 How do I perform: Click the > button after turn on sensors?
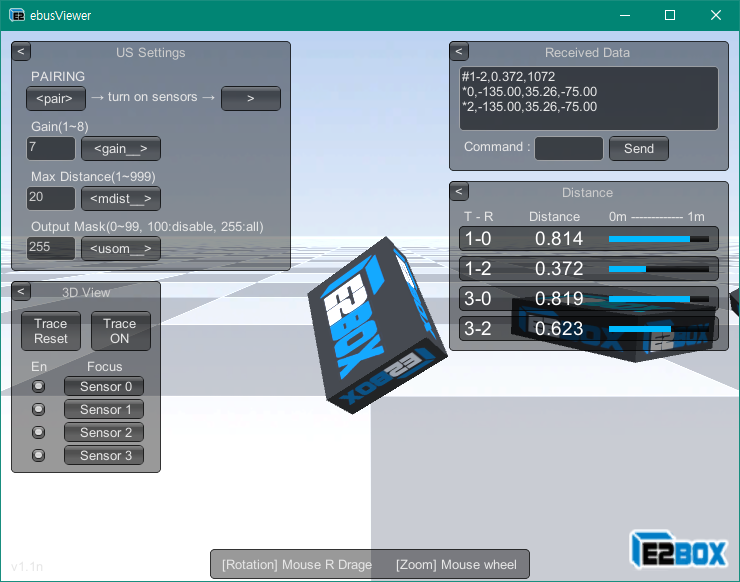coord(251,98)
